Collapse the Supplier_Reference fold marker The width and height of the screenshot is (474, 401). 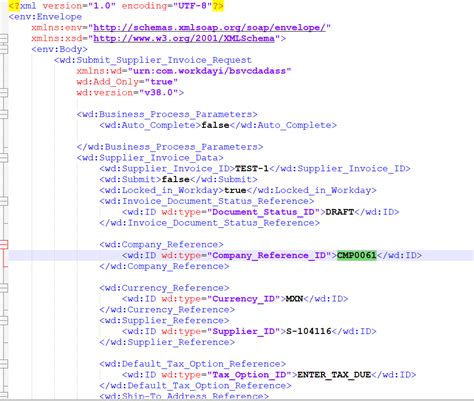click(x=3, y=320)
